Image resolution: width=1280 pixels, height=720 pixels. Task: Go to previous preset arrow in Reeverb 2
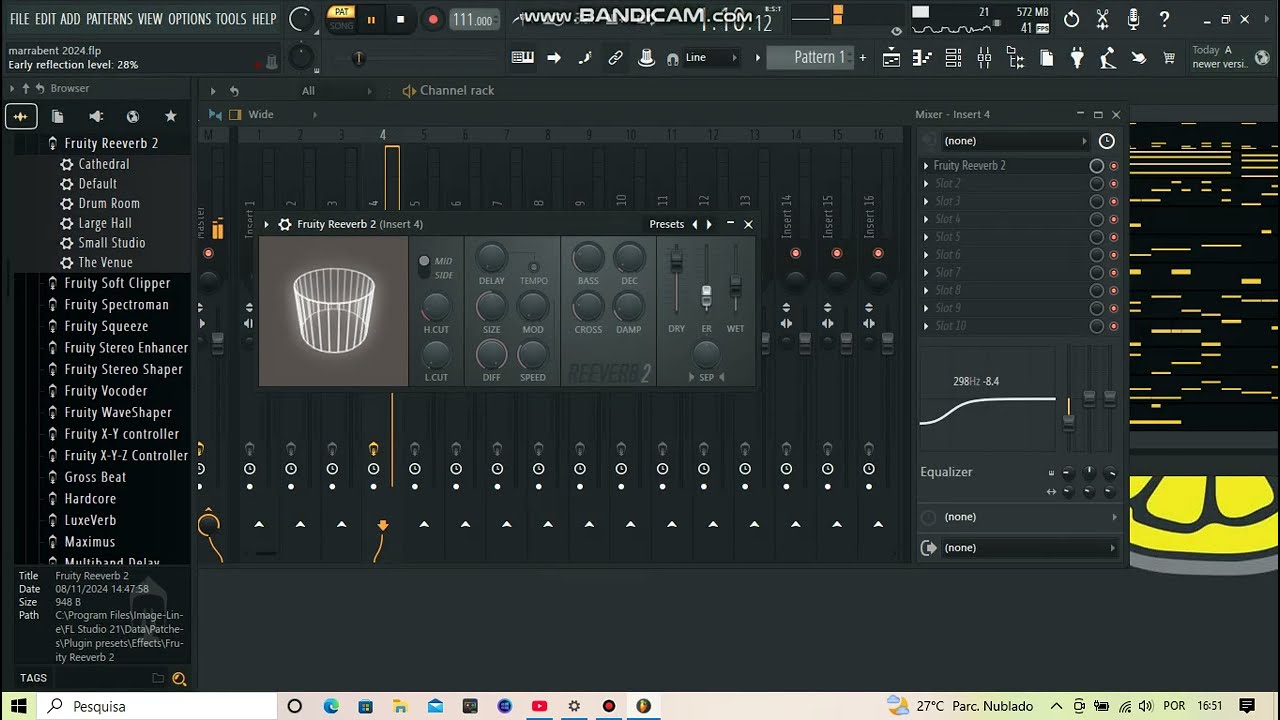[695, 224]
